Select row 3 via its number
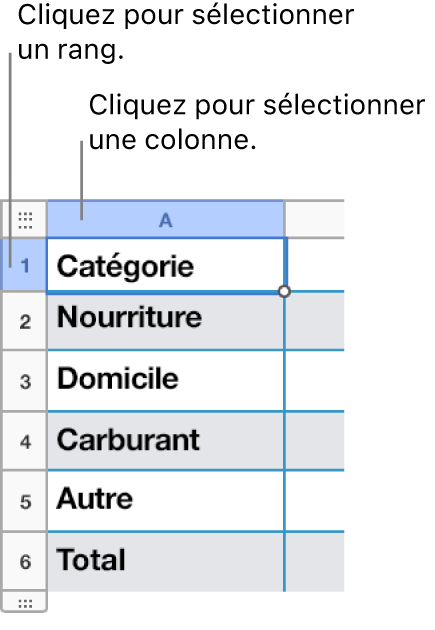 25,381
